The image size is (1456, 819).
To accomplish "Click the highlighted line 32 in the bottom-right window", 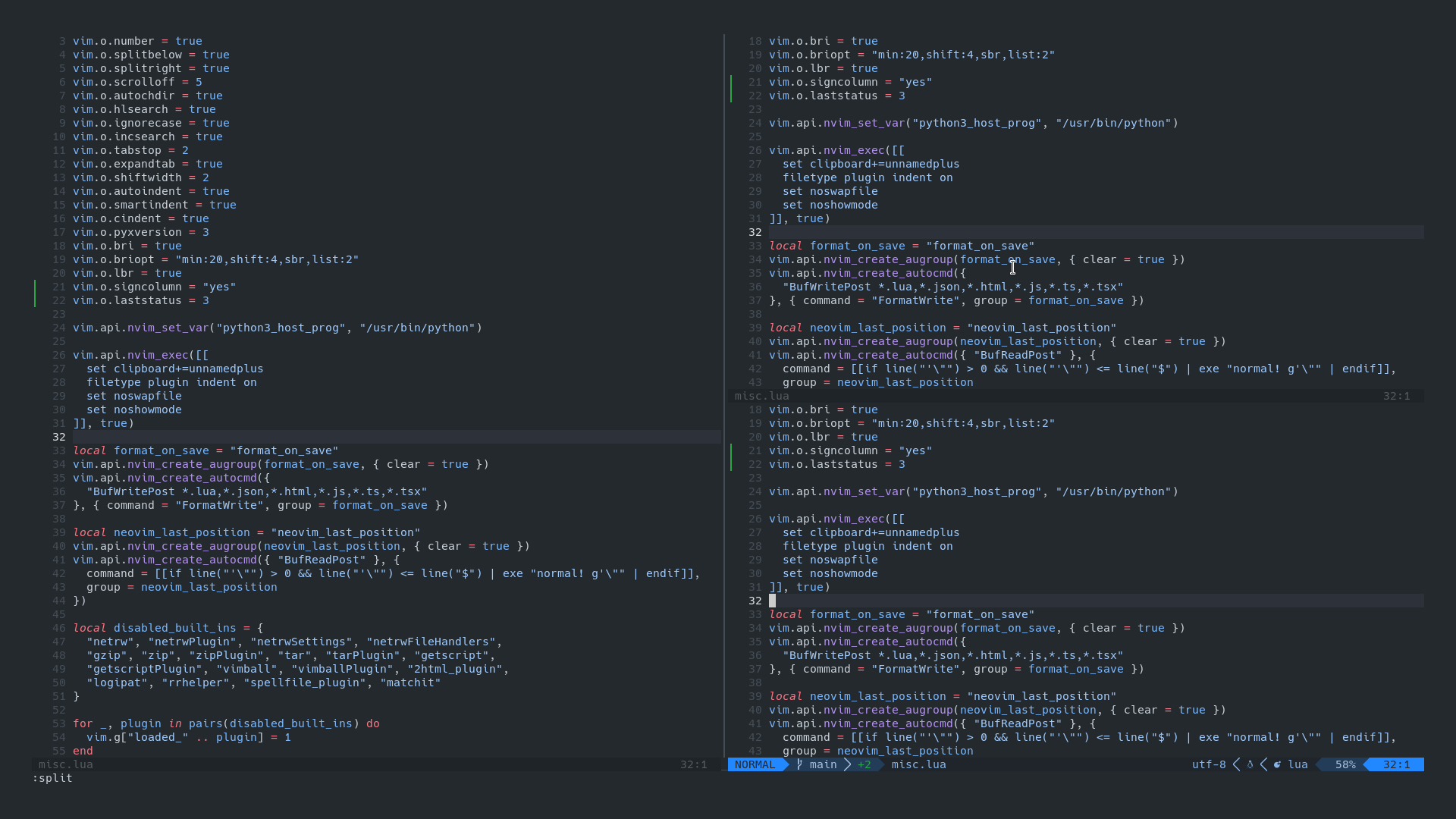I will 834,601.
